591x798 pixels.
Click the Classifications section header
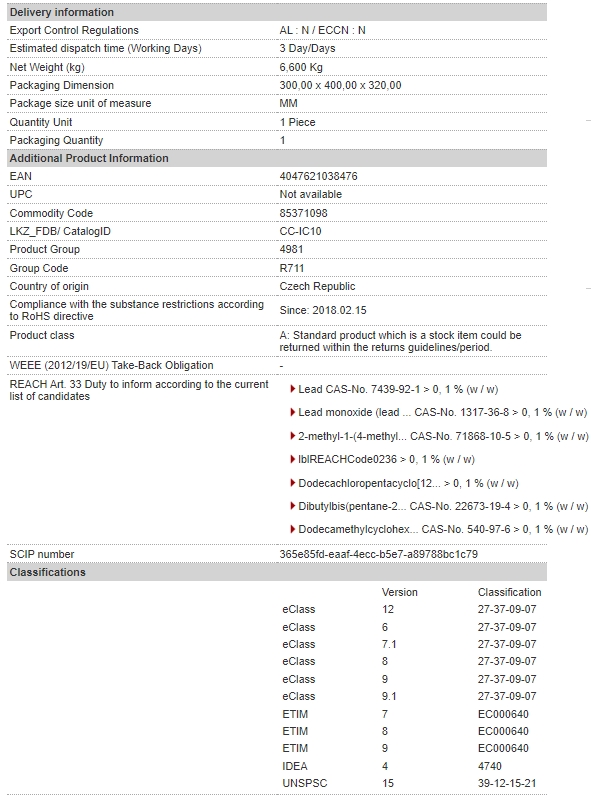(276, 572)
